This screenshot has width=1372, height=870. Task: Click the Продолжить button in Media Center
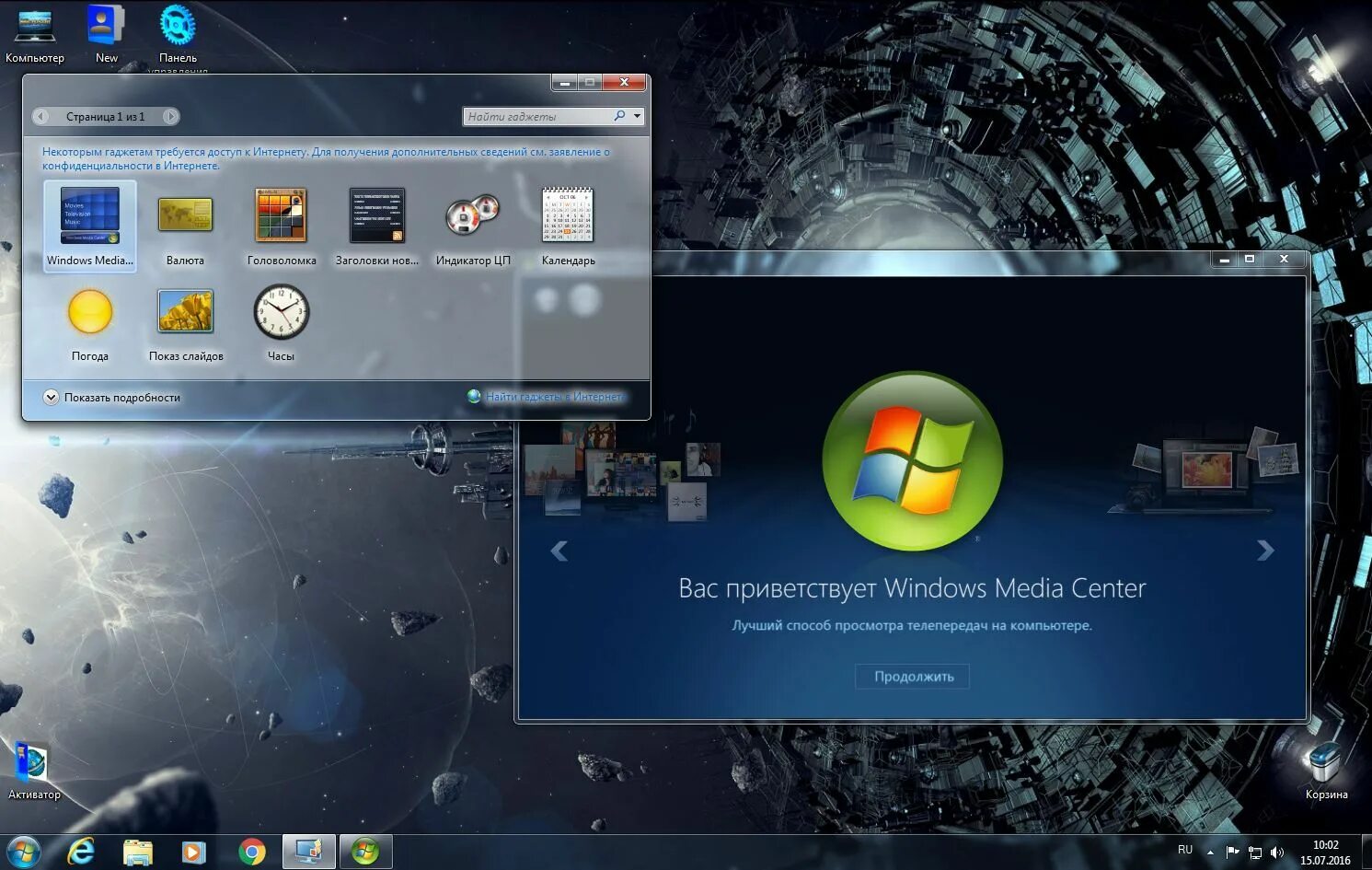(x=913, y=677)
